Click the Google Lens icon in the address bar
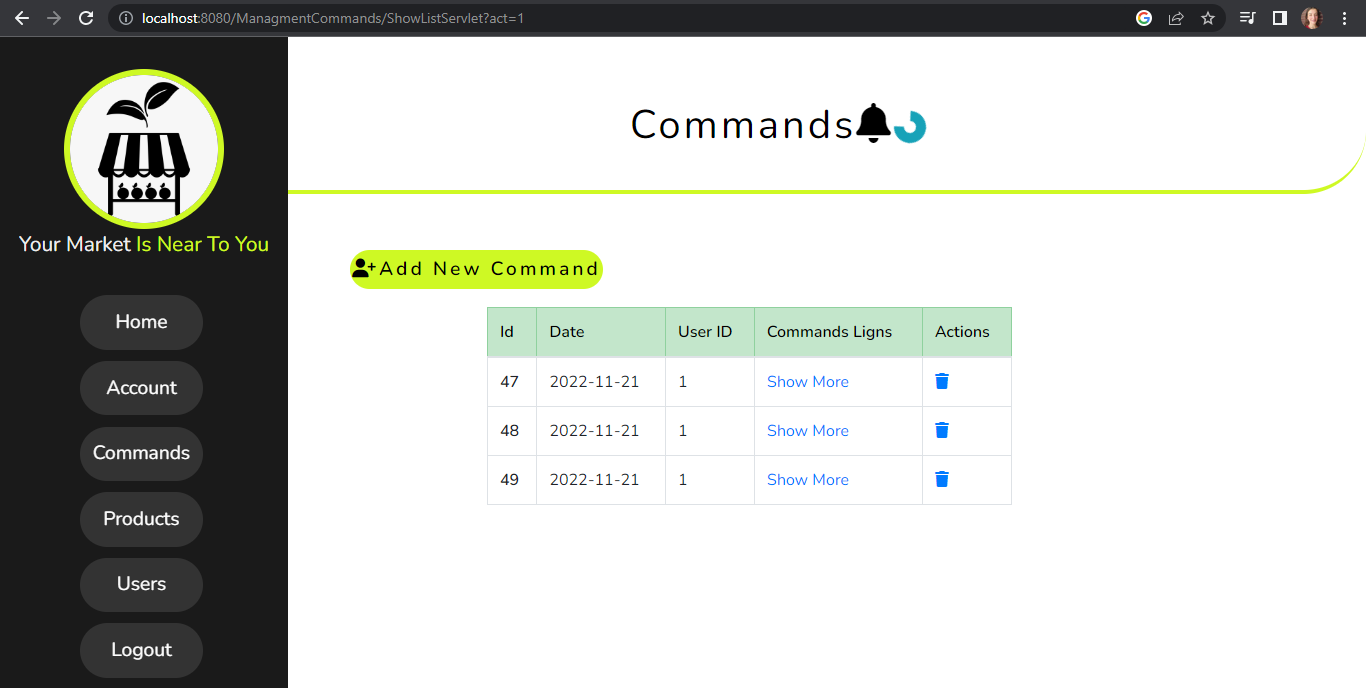The image size is (1366, 688). [1143, 17]
